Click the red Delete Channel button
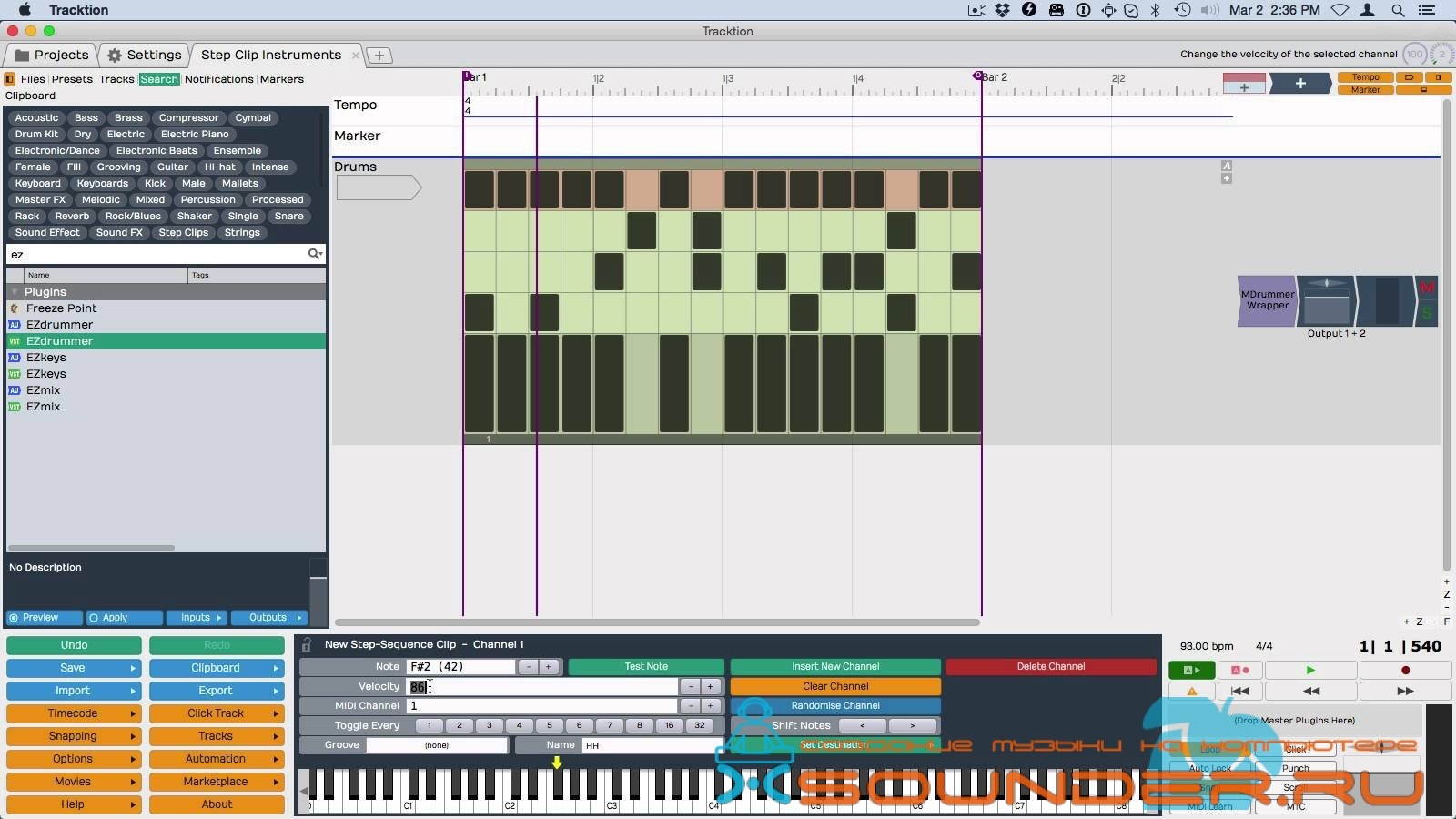Screen dimensions: 1456x819 click(1051, 667)
